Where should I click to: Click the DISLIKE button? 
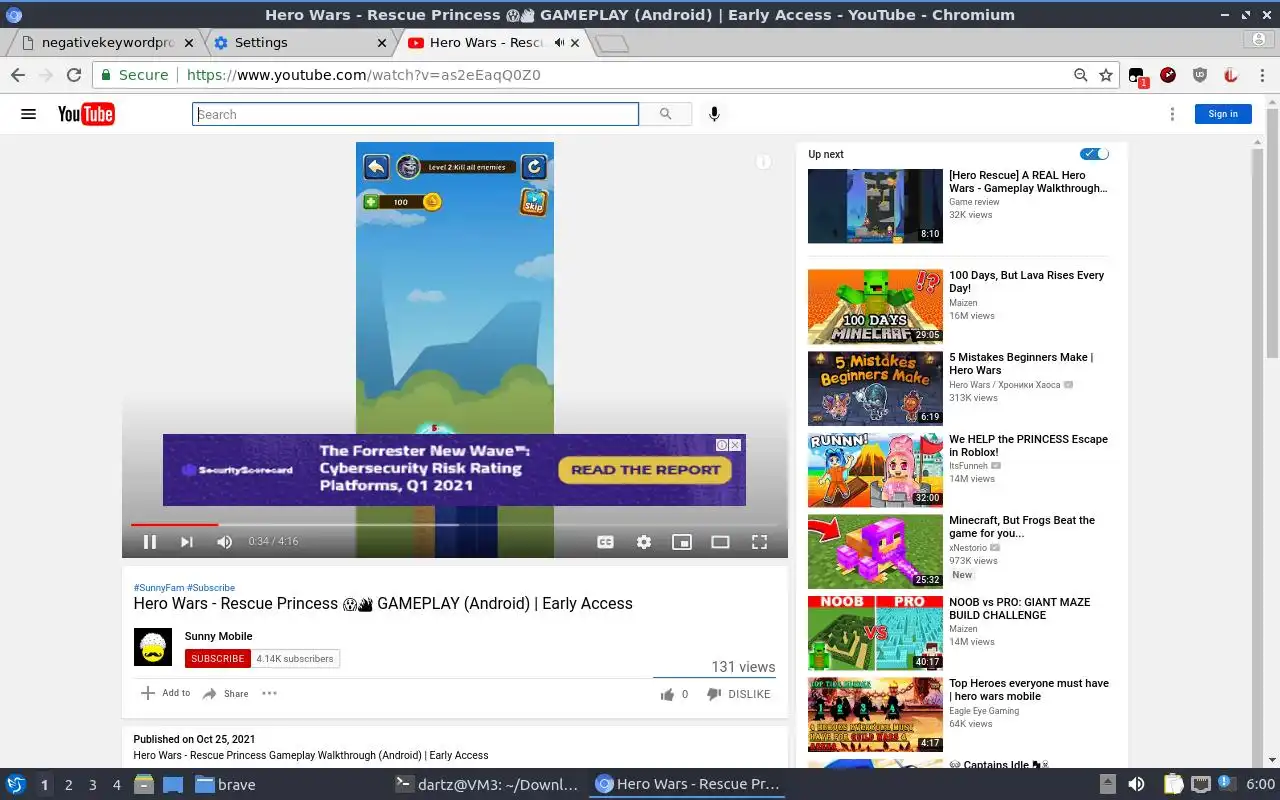pyautogui.click(x=739, y=694)
